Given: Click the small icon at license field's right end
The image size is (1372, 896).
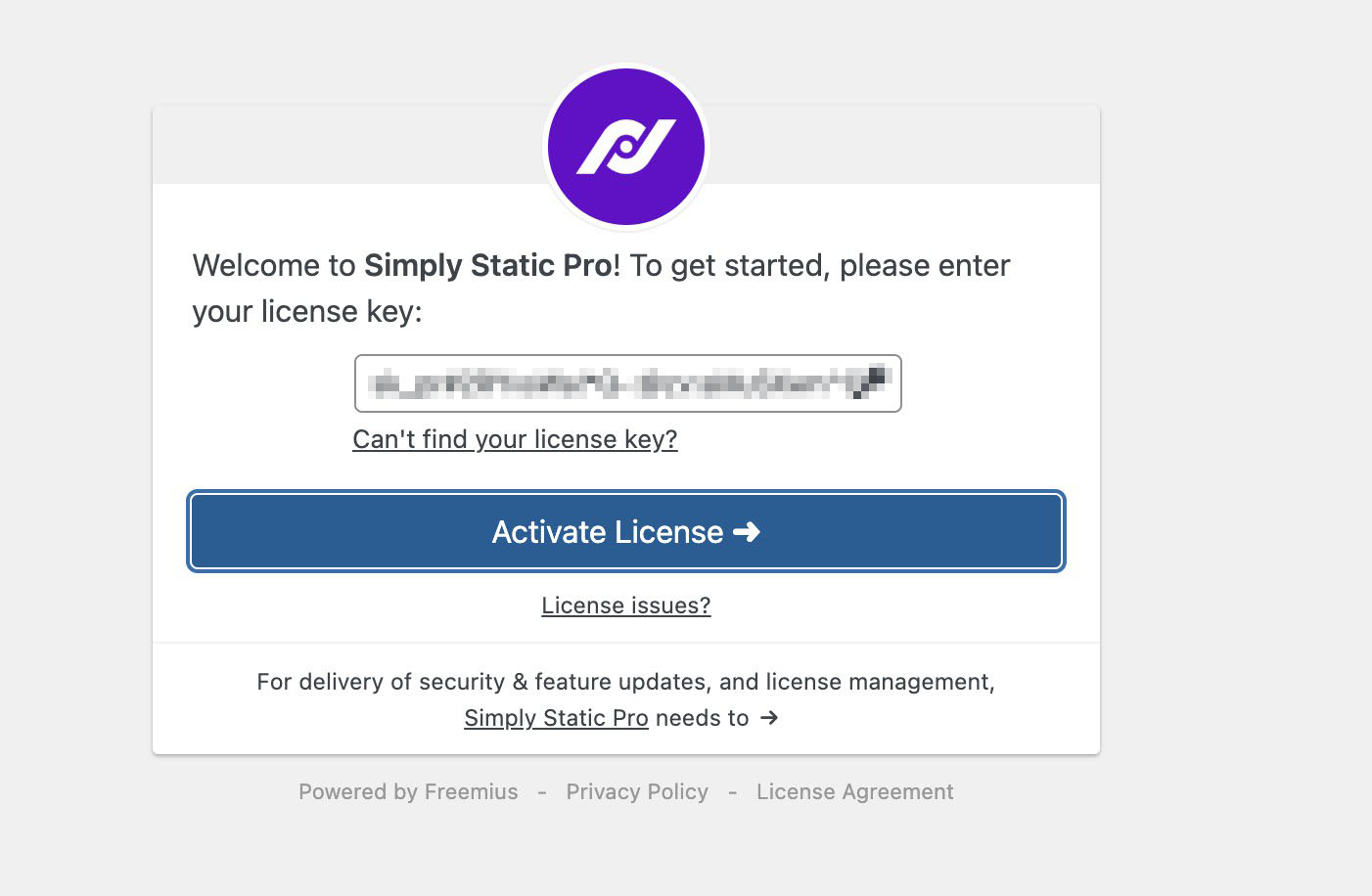Looking at the screenshot, I should click(870, 381).
